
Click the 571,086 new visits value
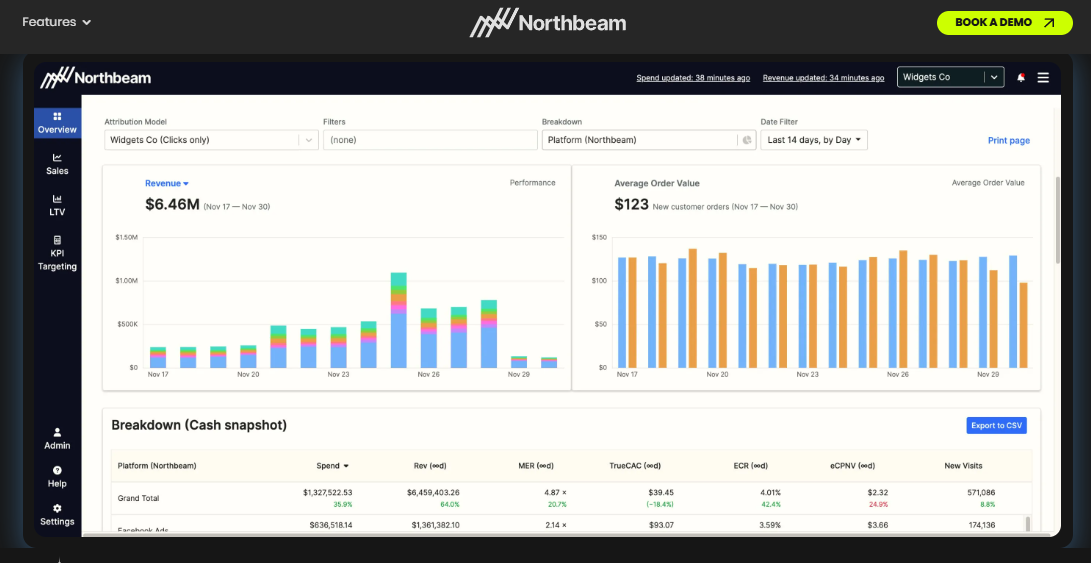[x=981, y=493]
